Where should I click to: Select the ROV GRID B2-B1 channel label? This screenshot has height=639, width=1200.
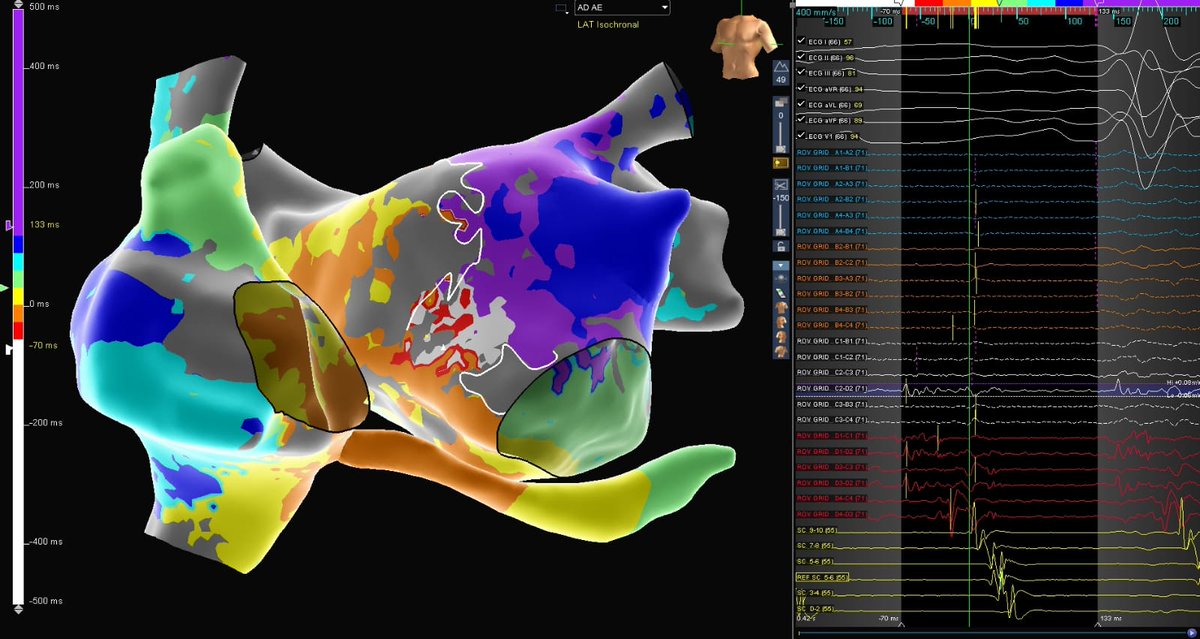(x=832, y=246)
